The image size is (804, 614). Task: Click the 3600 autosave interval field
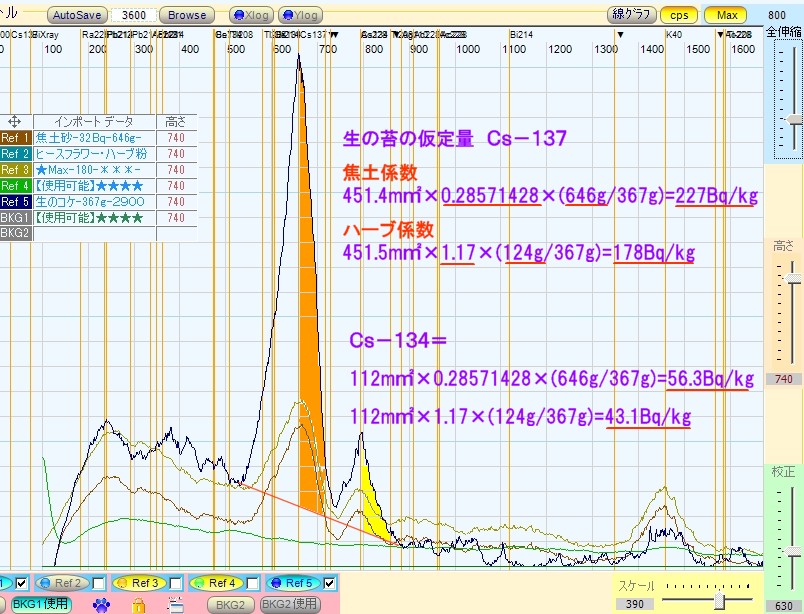click(134, 15)
